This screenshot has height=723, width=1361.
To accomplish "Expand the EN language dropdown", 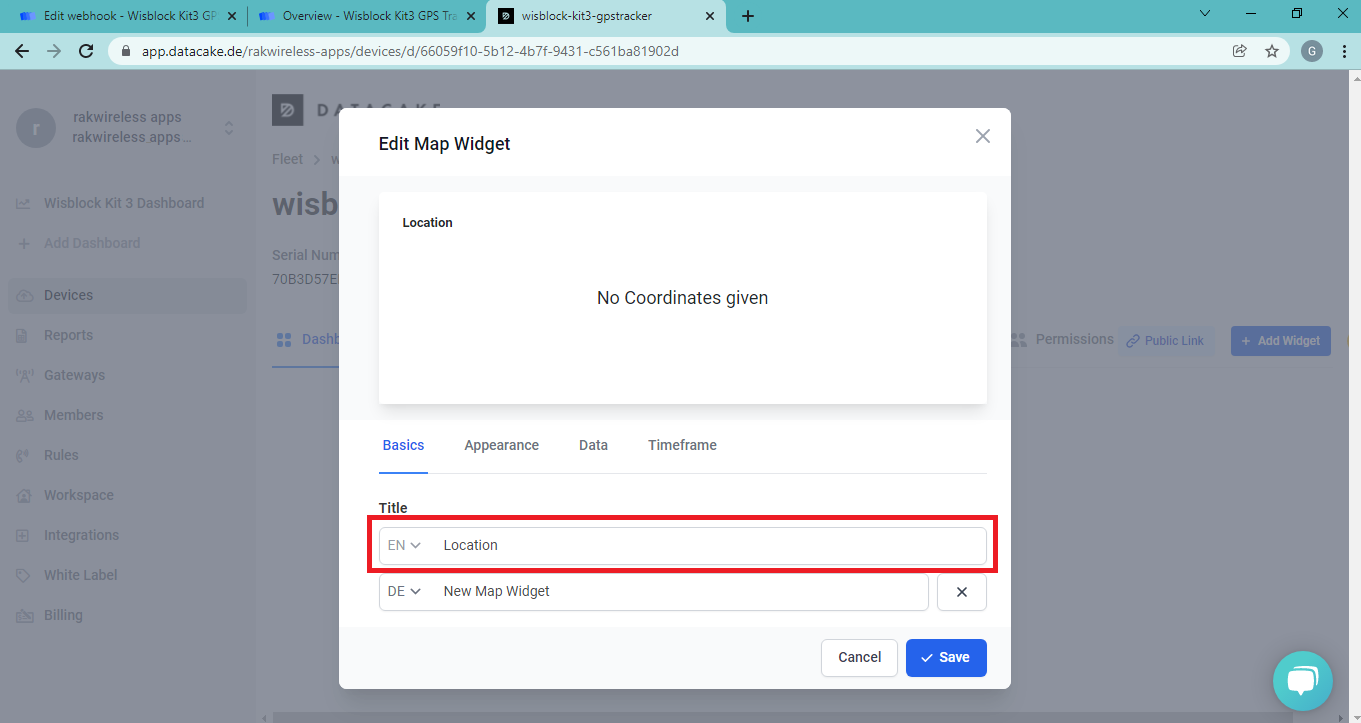I will tap(405, 545).
